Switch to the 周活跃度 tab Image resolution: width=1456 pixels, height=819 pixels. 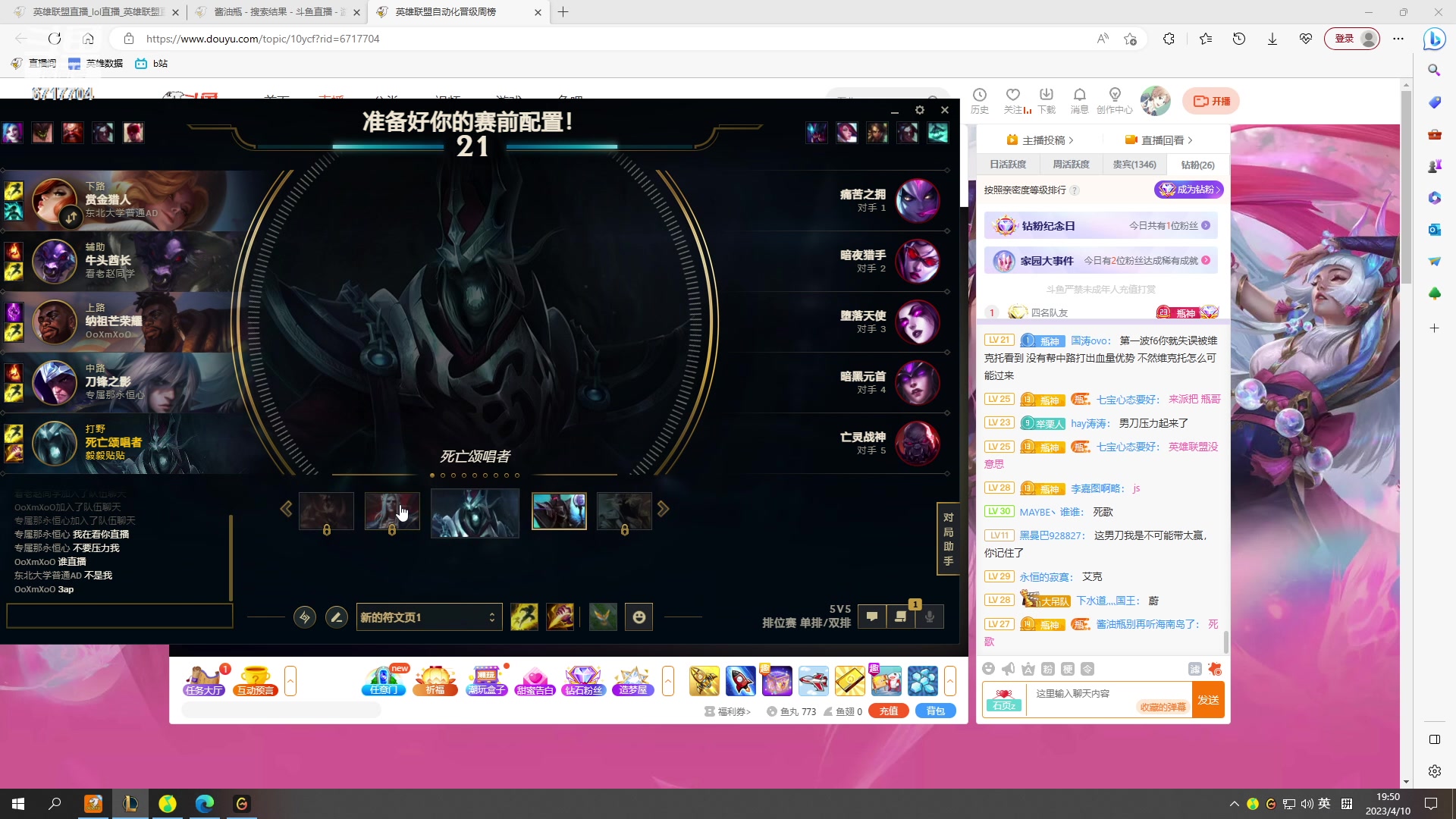pyautogui.click(x=1071, y=165)
